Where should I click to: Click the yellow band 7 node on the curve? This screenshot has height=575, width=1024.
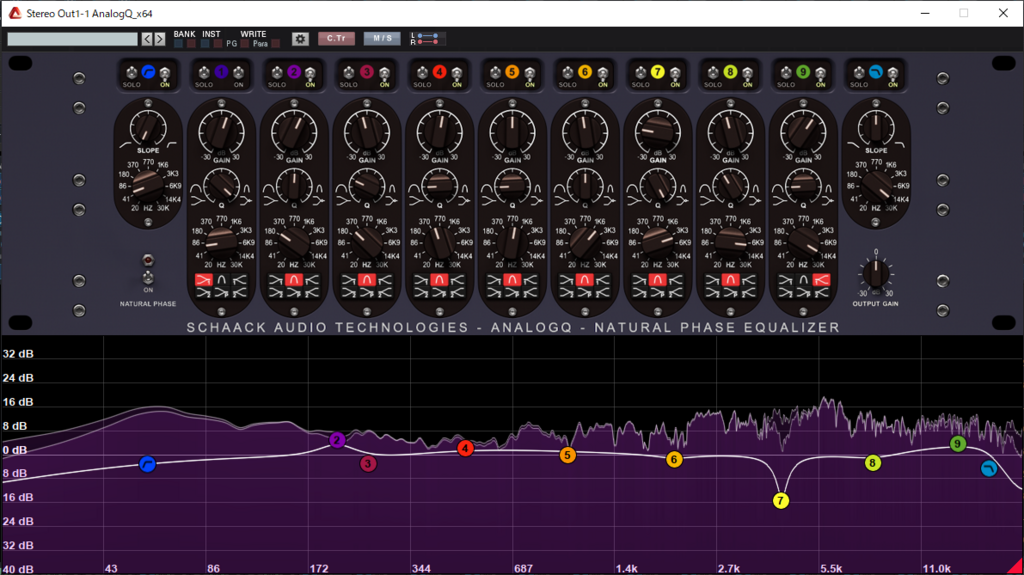click(781, 501)
